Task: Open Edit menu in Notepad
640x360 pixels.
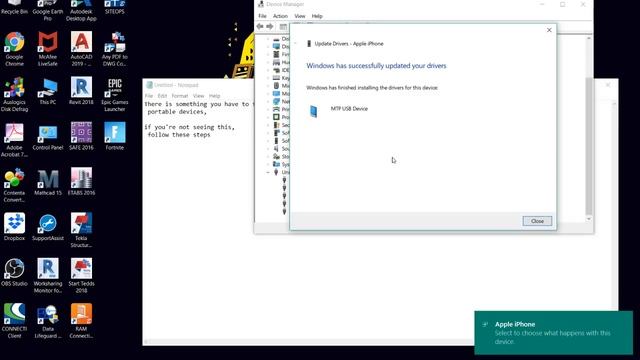Action: tap(162, 96)
